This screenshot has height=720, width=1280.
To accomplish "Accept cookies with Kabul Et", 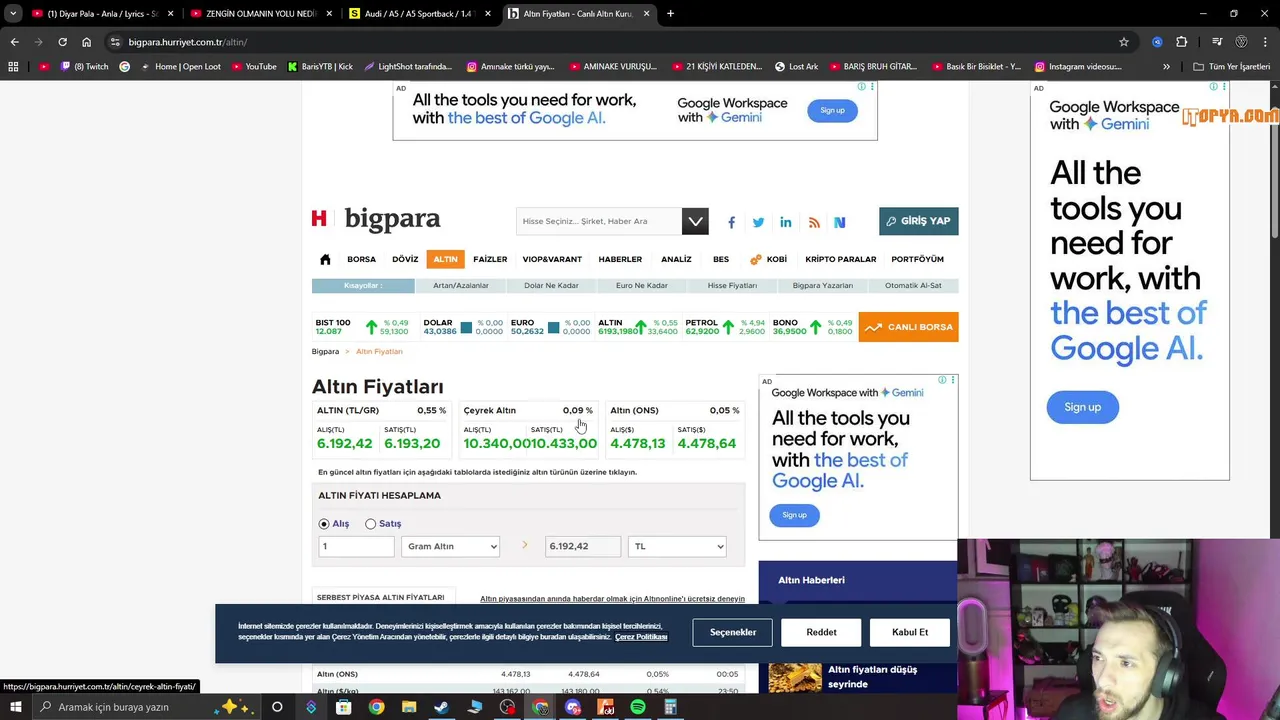I will 910,632.
